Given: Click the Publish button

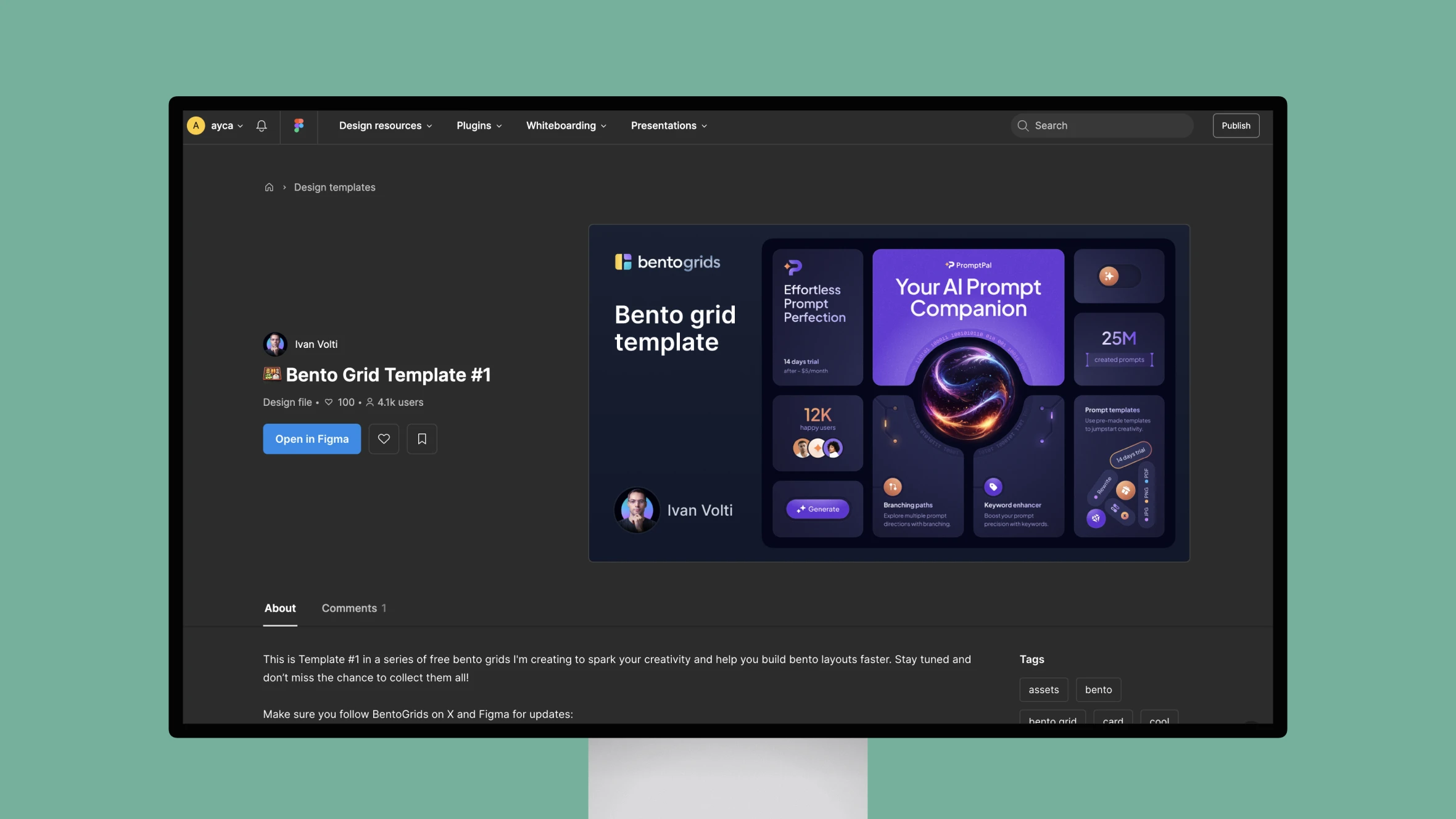Looking at the screenshot, I should (x=1235, y=124).
